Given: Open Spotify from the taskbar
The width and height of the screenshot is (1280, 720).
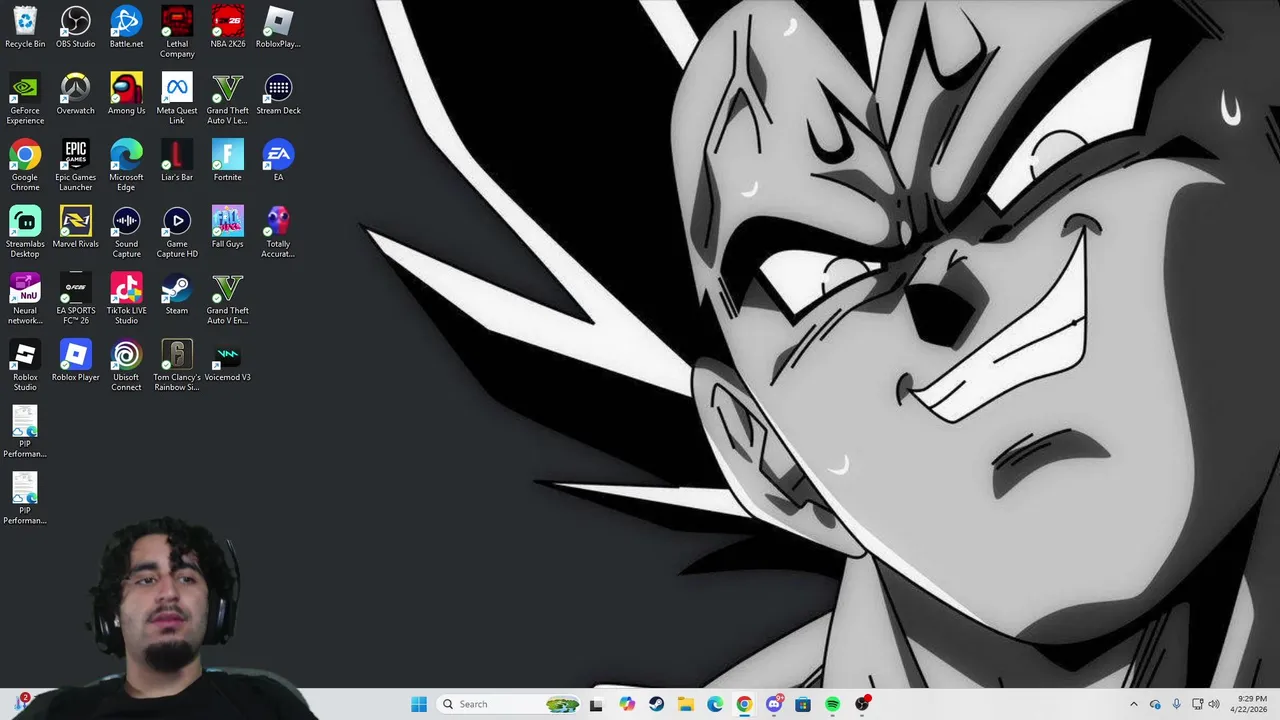Looking at the screenshot, I should [x=833, y=704].
